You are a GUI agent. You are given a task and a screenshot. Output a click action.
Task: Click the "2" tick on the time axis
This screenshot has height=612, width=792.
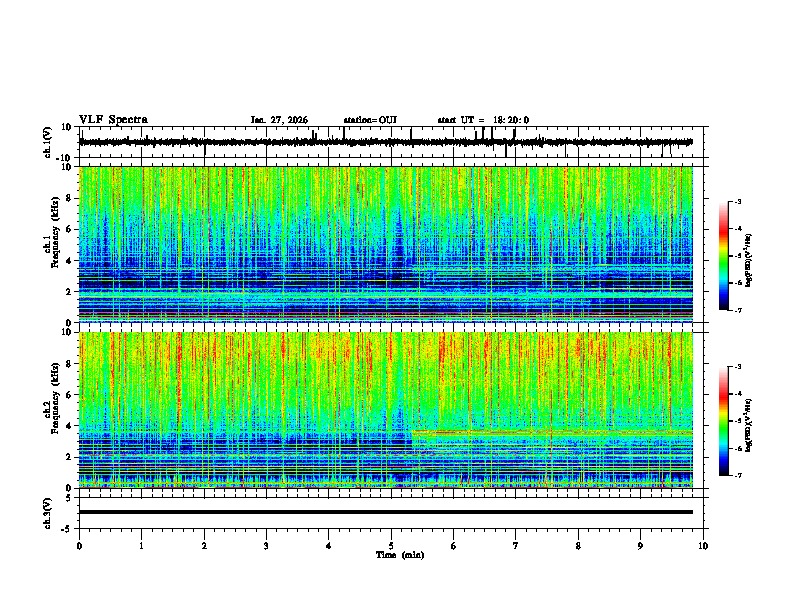click(204, 546)
